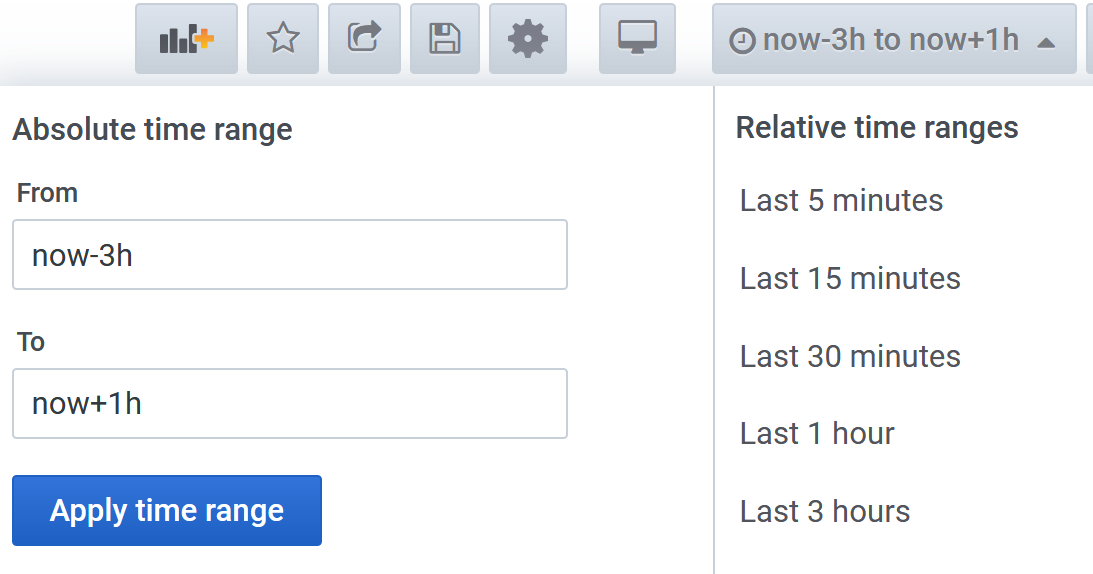
Task: Cycle view mode with monitor icon
Action: tap(637, 39)
